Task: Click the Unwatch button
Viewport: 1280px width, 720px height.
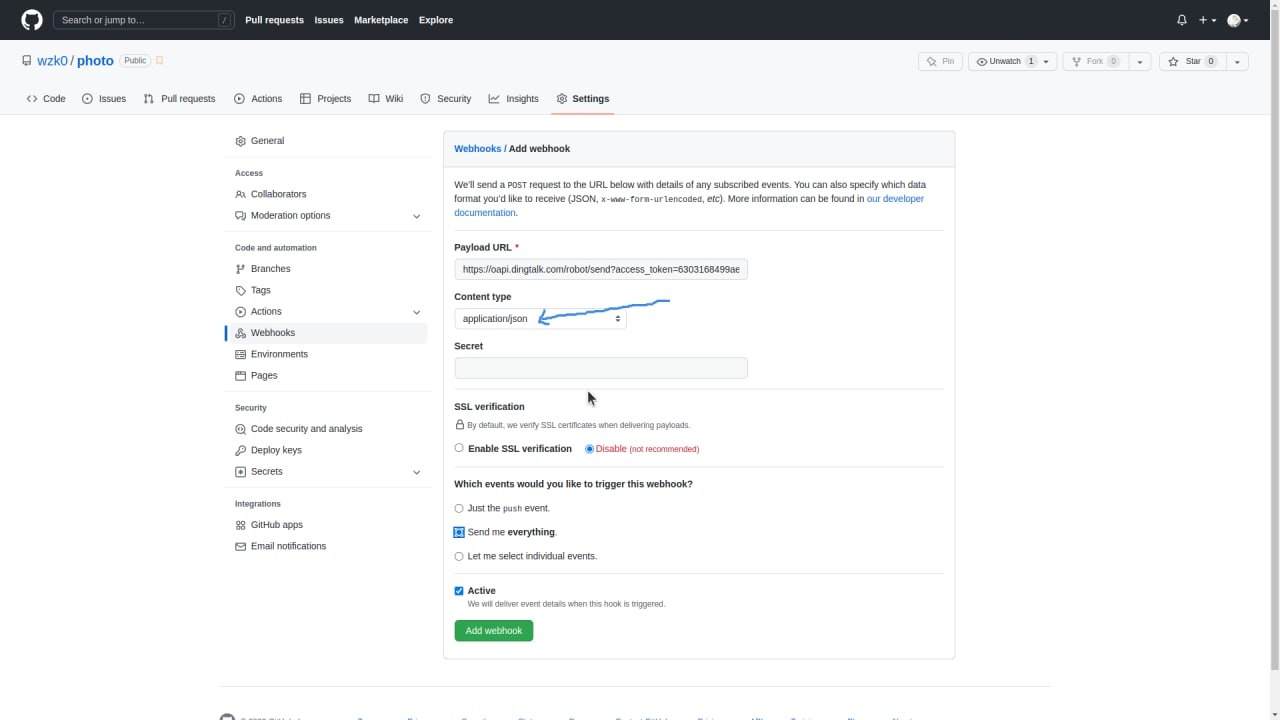Action: click(1012, 62)
